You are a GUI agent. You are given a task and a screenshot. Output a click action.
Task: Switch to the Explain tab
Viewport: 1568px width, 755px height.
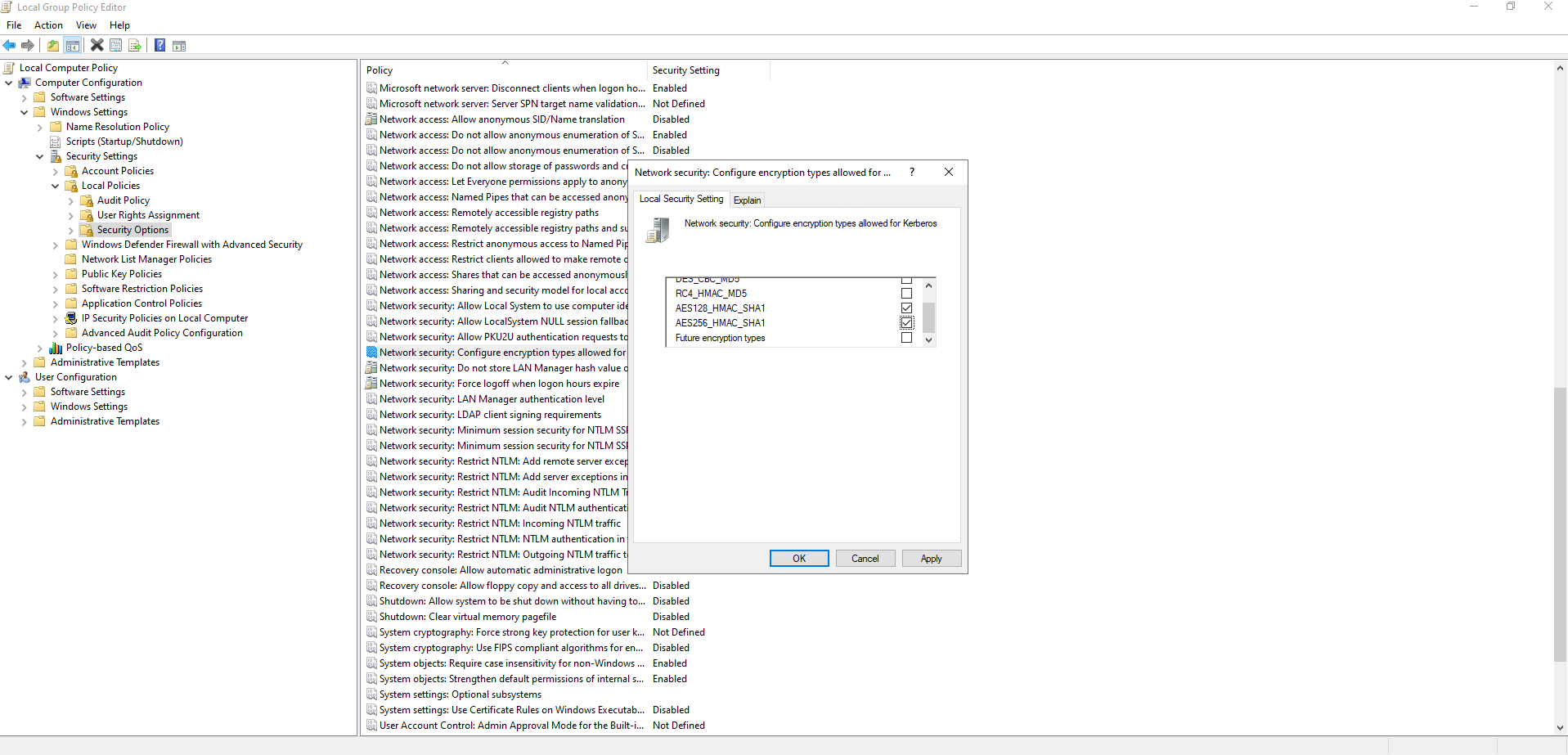coord(747,200)
